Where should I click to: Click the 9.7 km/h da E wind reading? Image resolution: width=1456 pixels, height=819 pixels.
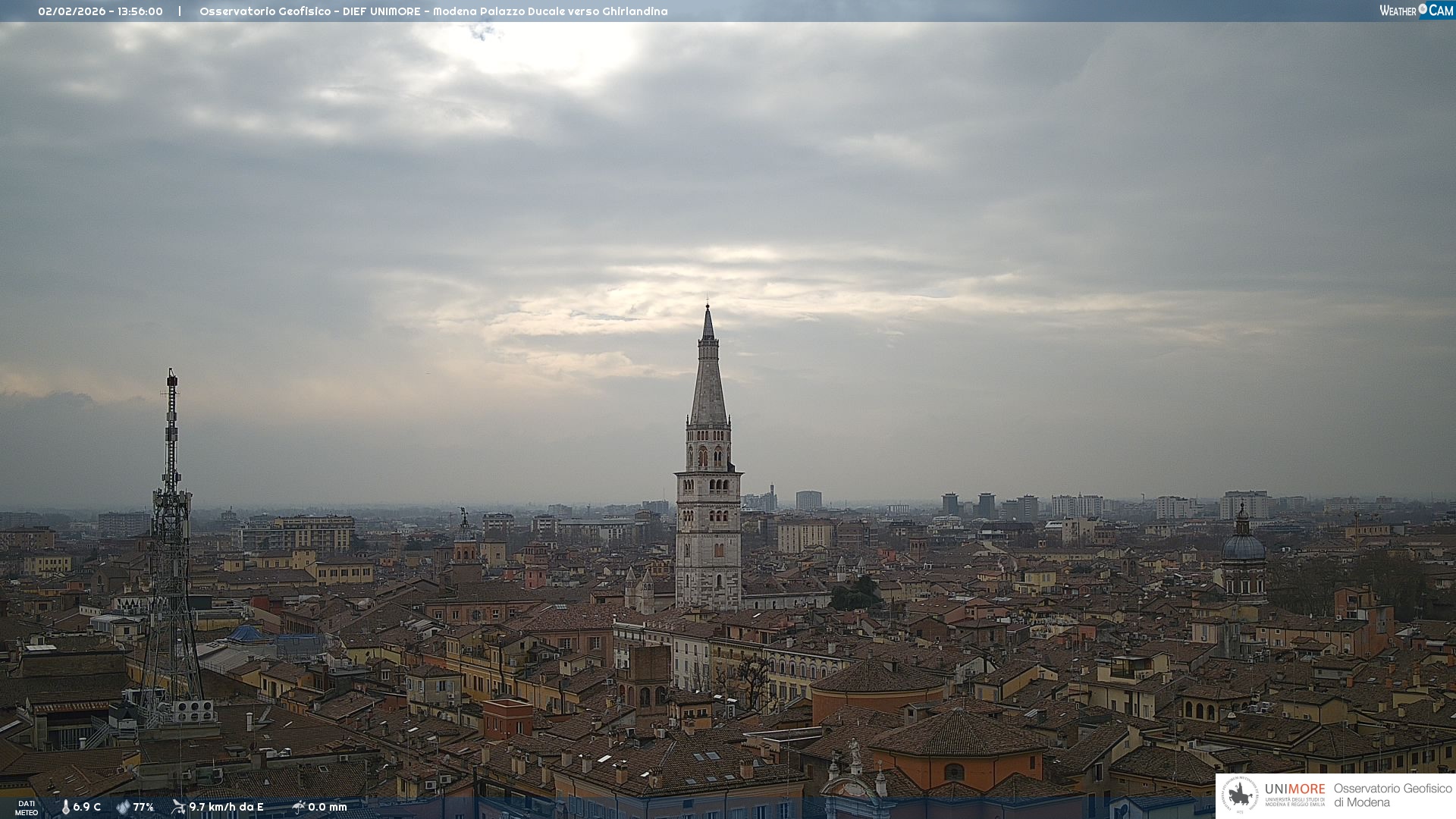click(226, 808)
